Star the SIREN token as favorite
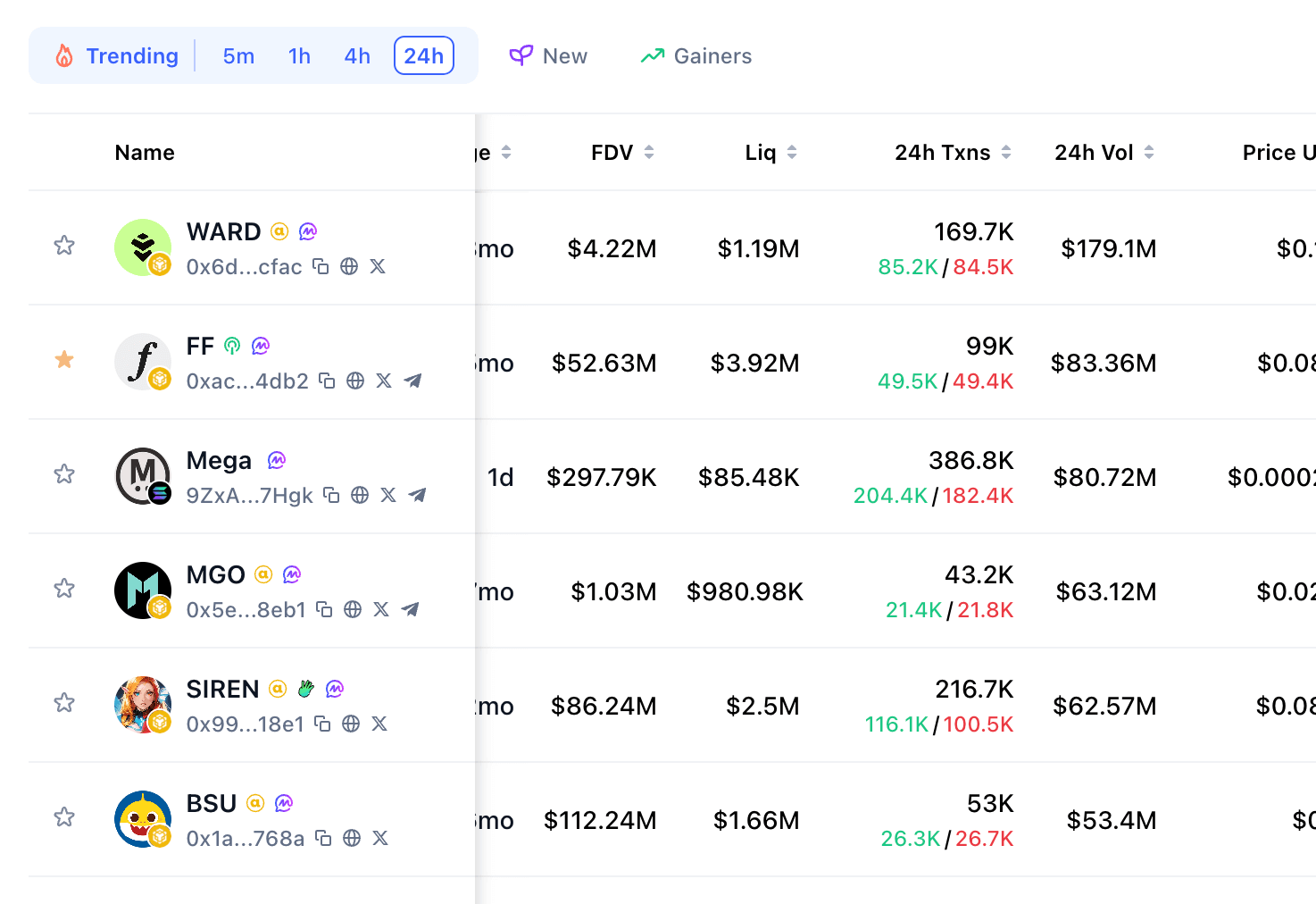1316x904 pixels. coord(64,703)
